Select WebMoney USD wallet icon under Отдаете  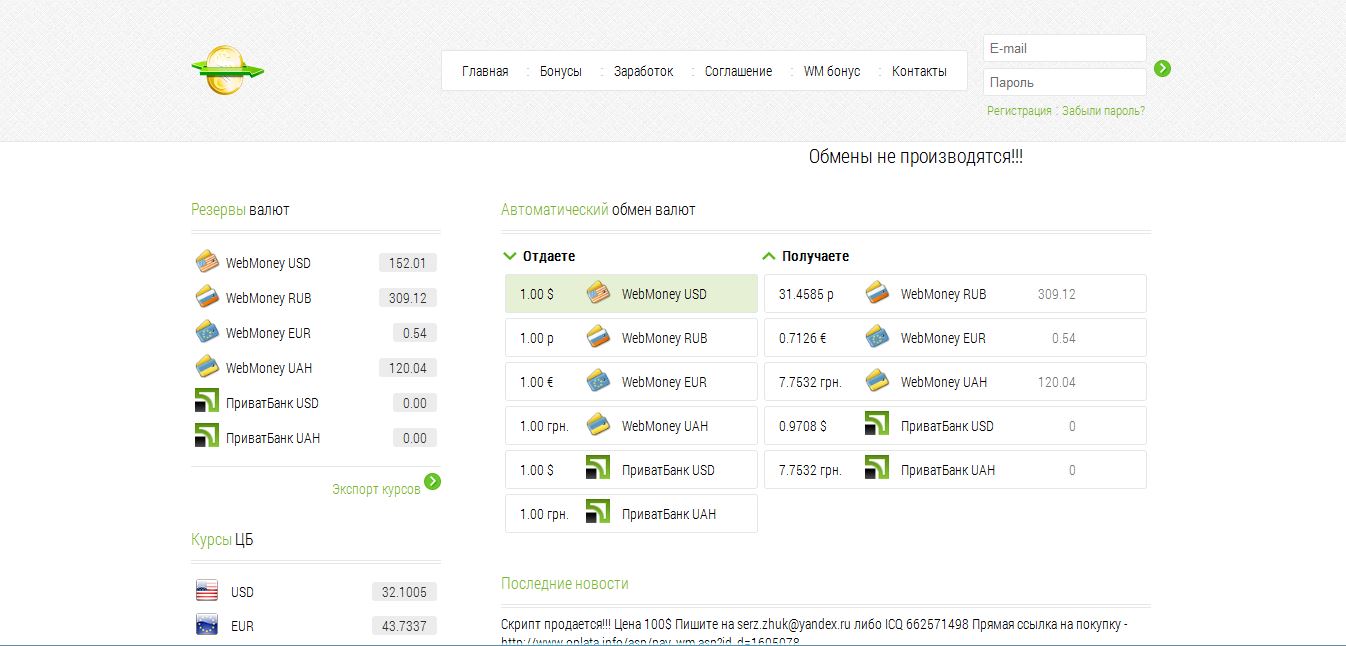pos(598,293)
